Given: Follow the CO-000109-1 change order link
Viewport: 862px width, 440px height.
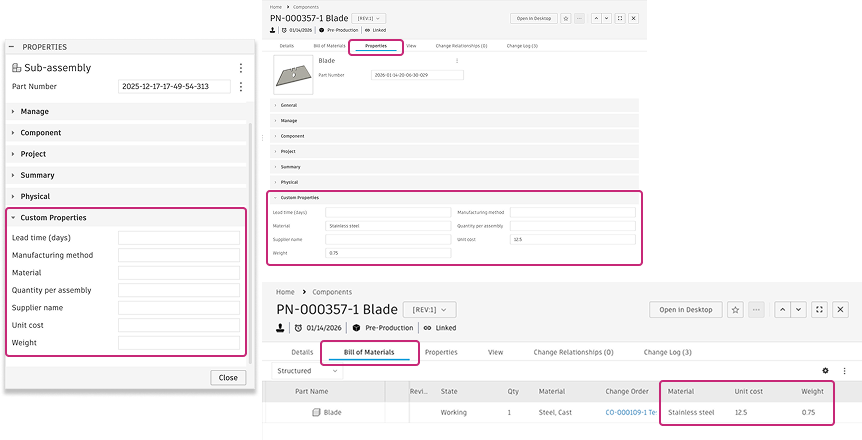Looking at the screenshot, I should tap(631, 412).
